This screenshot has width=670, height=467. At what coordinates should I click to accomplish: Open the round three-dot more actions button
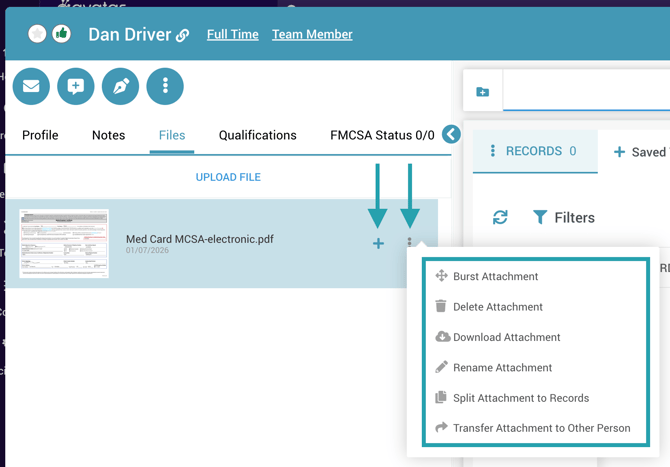click(165, 86)
